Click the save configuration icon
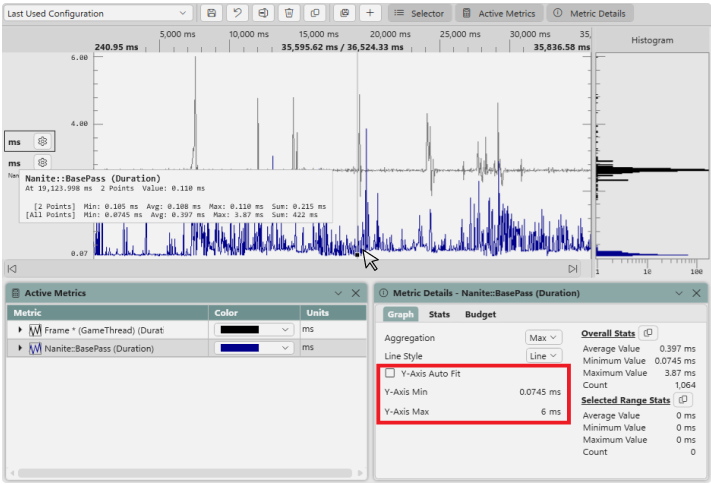Image resolution: width=711 pixels, height=484 pixels. click(211, 13)
